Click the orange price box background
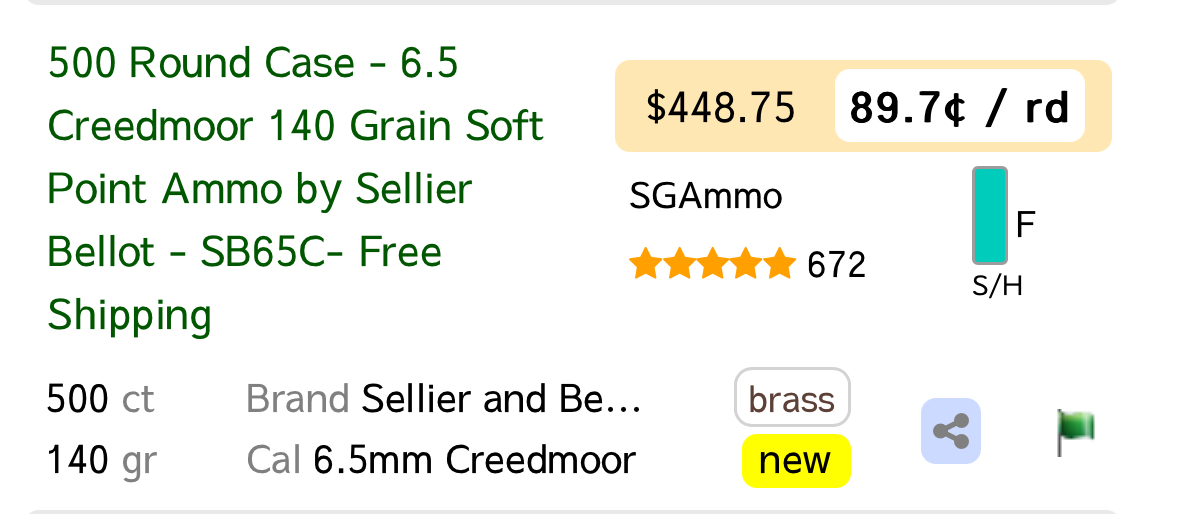Image resolution: width=1179 pixels, height=514 pixels. click(x=863, y=106)
